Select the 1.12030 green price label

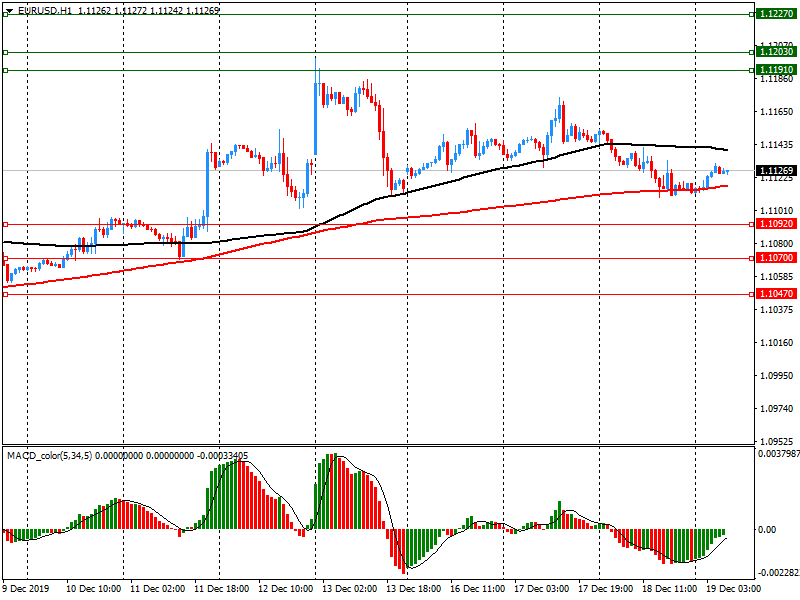pos(777,52)
